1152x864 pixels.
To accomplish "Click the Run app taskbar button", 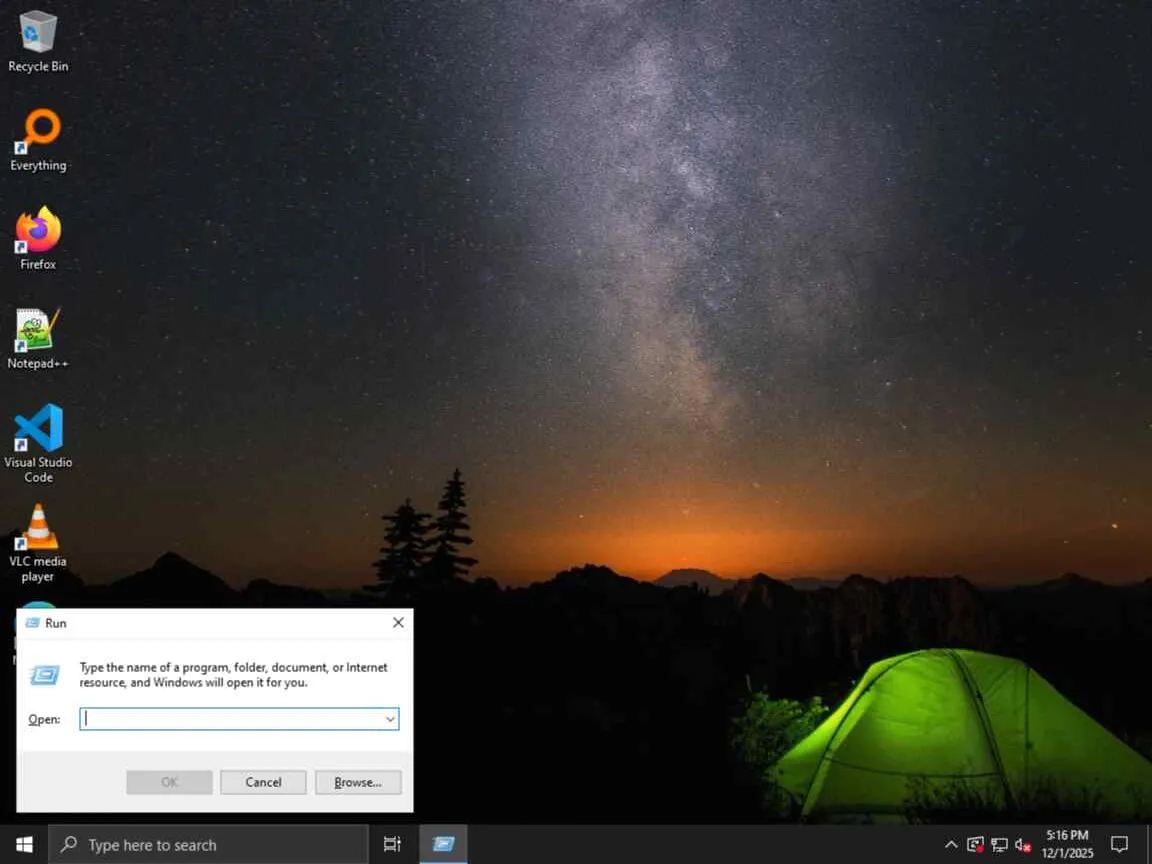I will pyautogui.click(x=443, y=845).
